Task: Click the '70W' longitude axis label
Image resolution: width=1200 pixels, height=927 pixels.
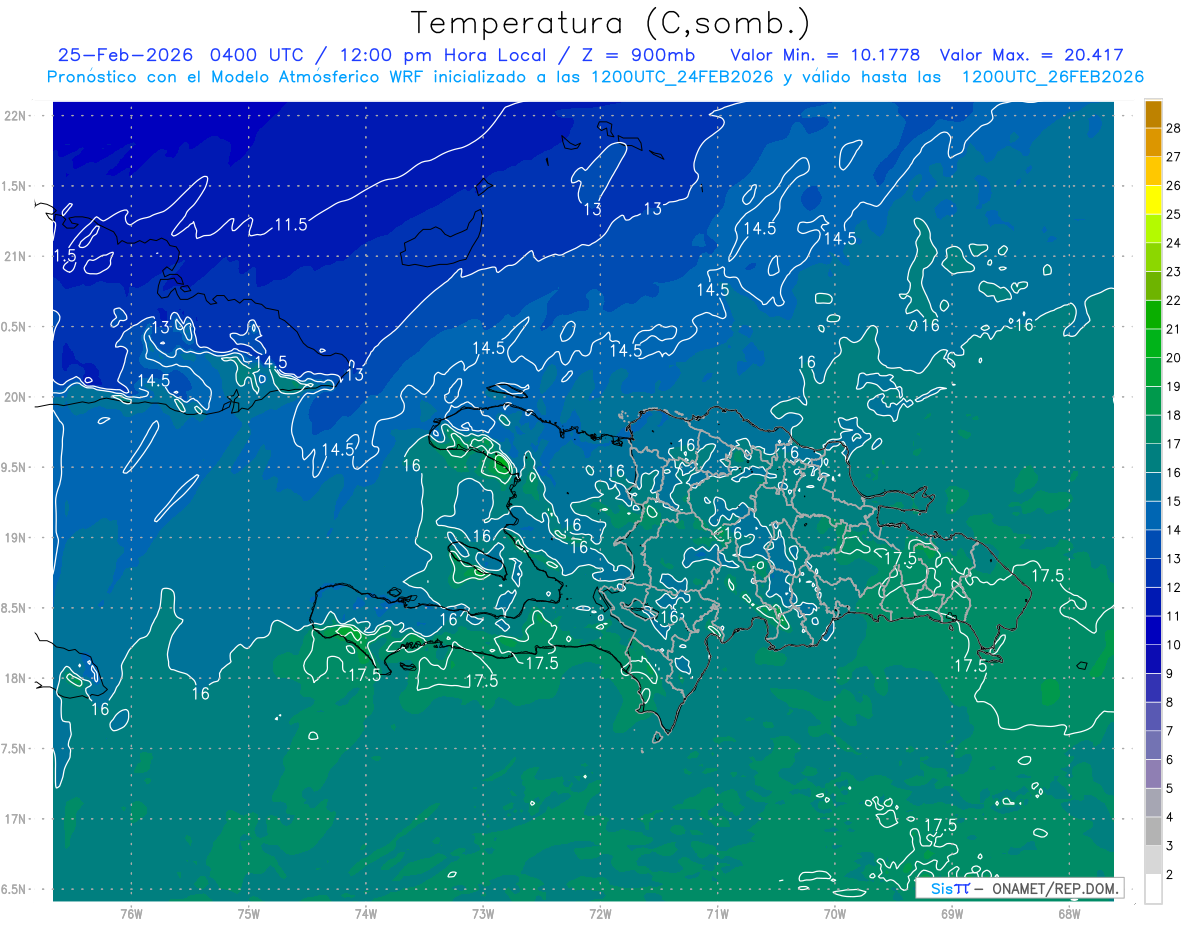Action: click(835, 913)
